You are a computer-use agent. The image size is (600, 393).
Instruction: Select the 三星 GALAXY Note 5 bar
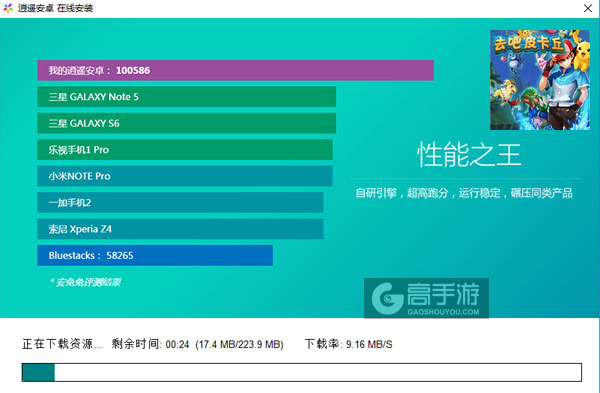[186, 97]
